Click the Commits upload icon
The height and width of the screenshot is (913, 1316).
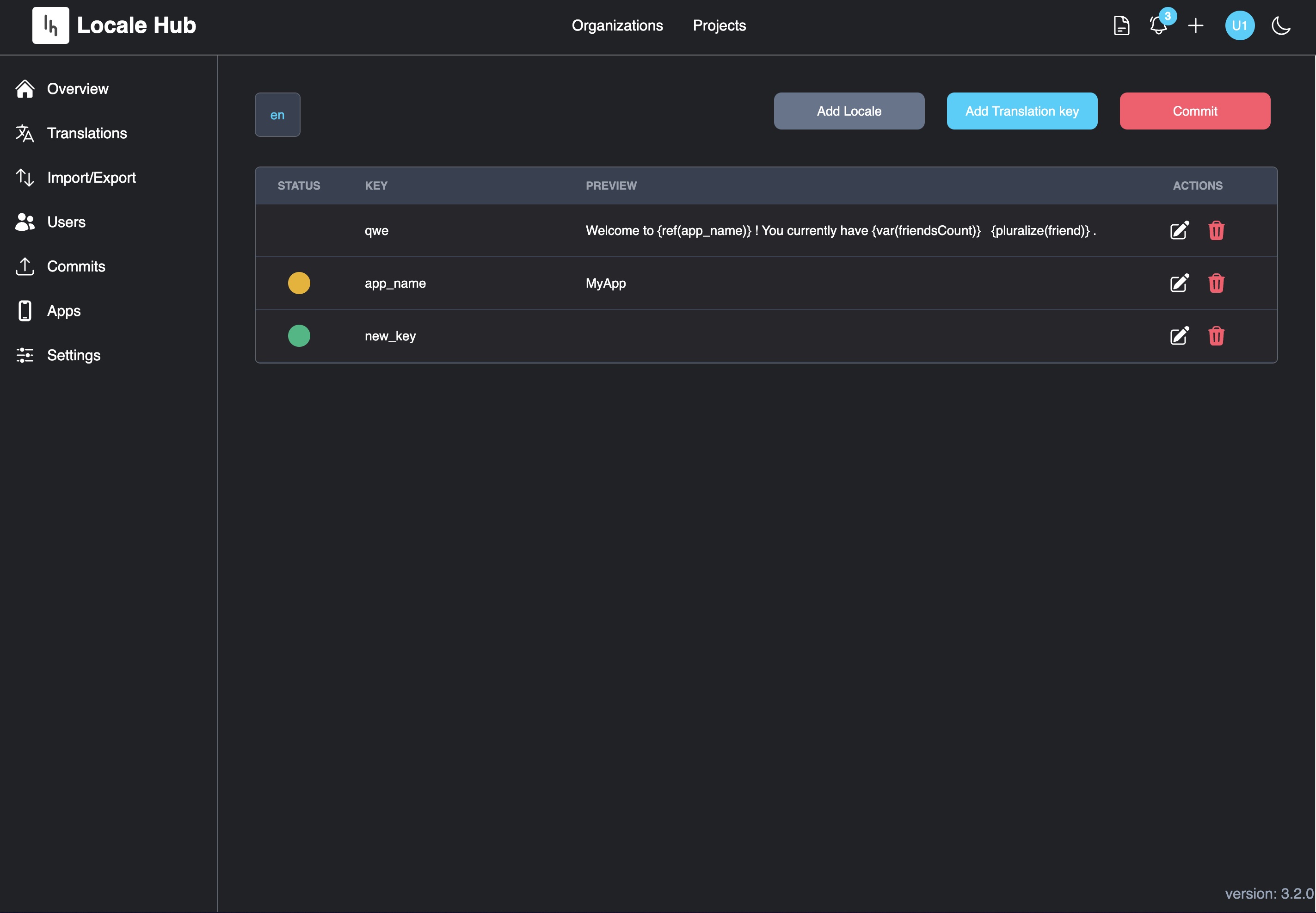pyautogui.click(x=25, y=266)
